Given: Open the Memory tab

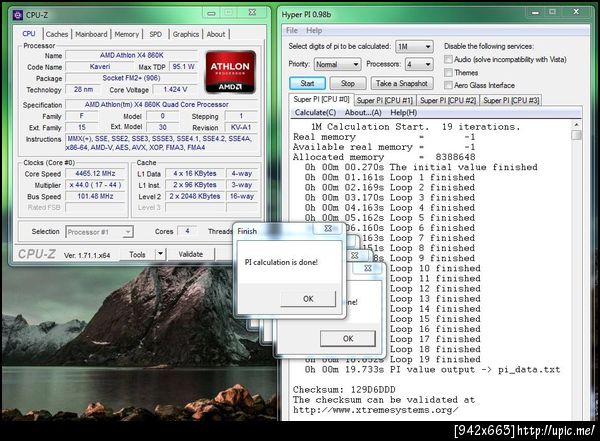Looking at the screenshot, I should coord(127,34).
